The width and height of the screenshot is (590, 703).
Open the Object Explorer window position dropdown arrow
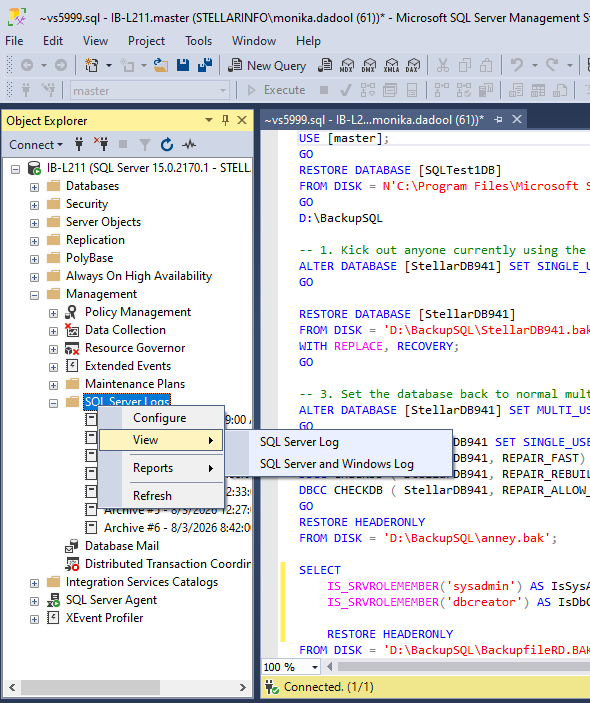tap(208, 120)
